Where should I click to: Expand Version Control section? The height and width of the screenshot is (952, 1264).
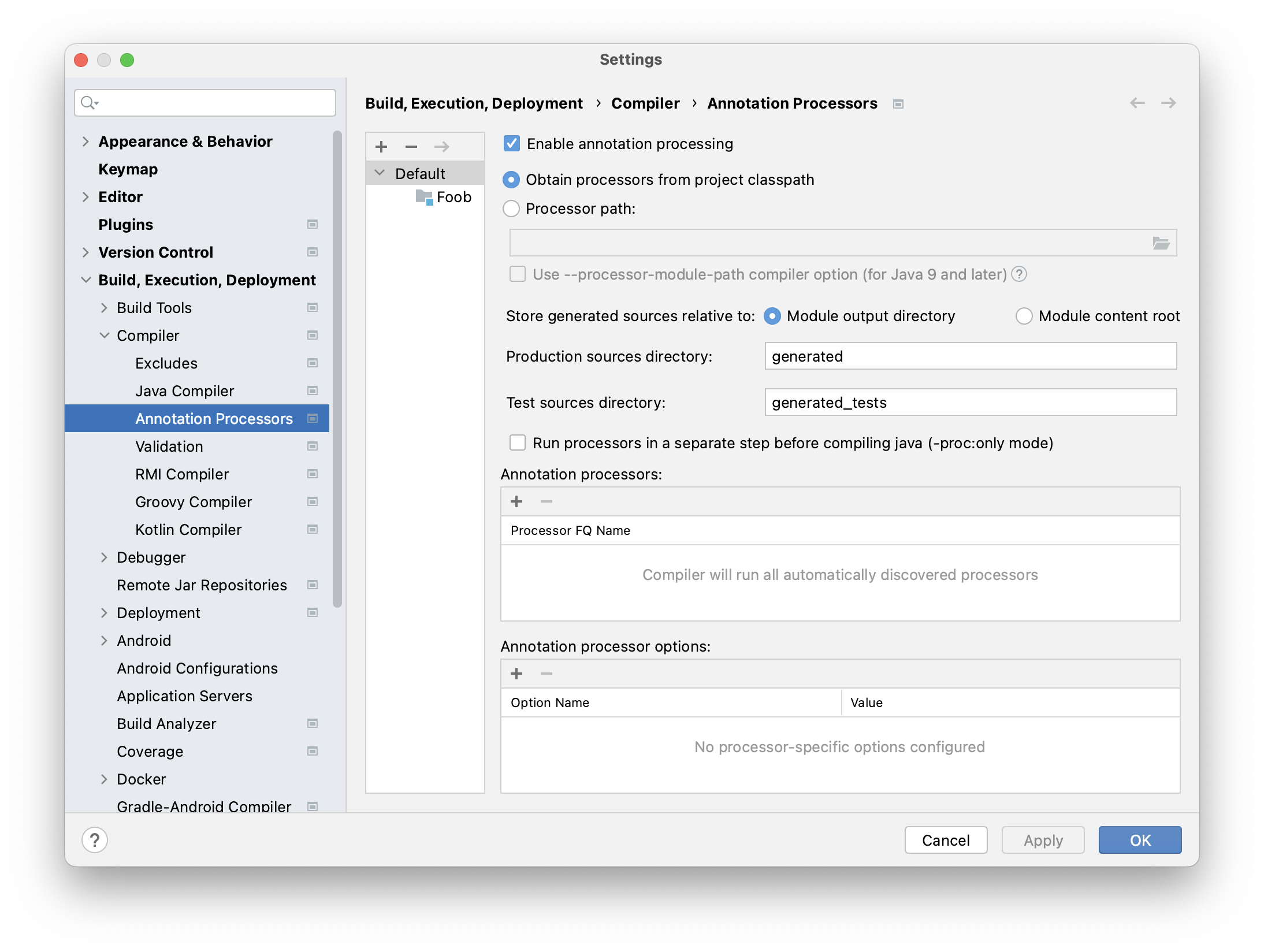pos(85,252)
